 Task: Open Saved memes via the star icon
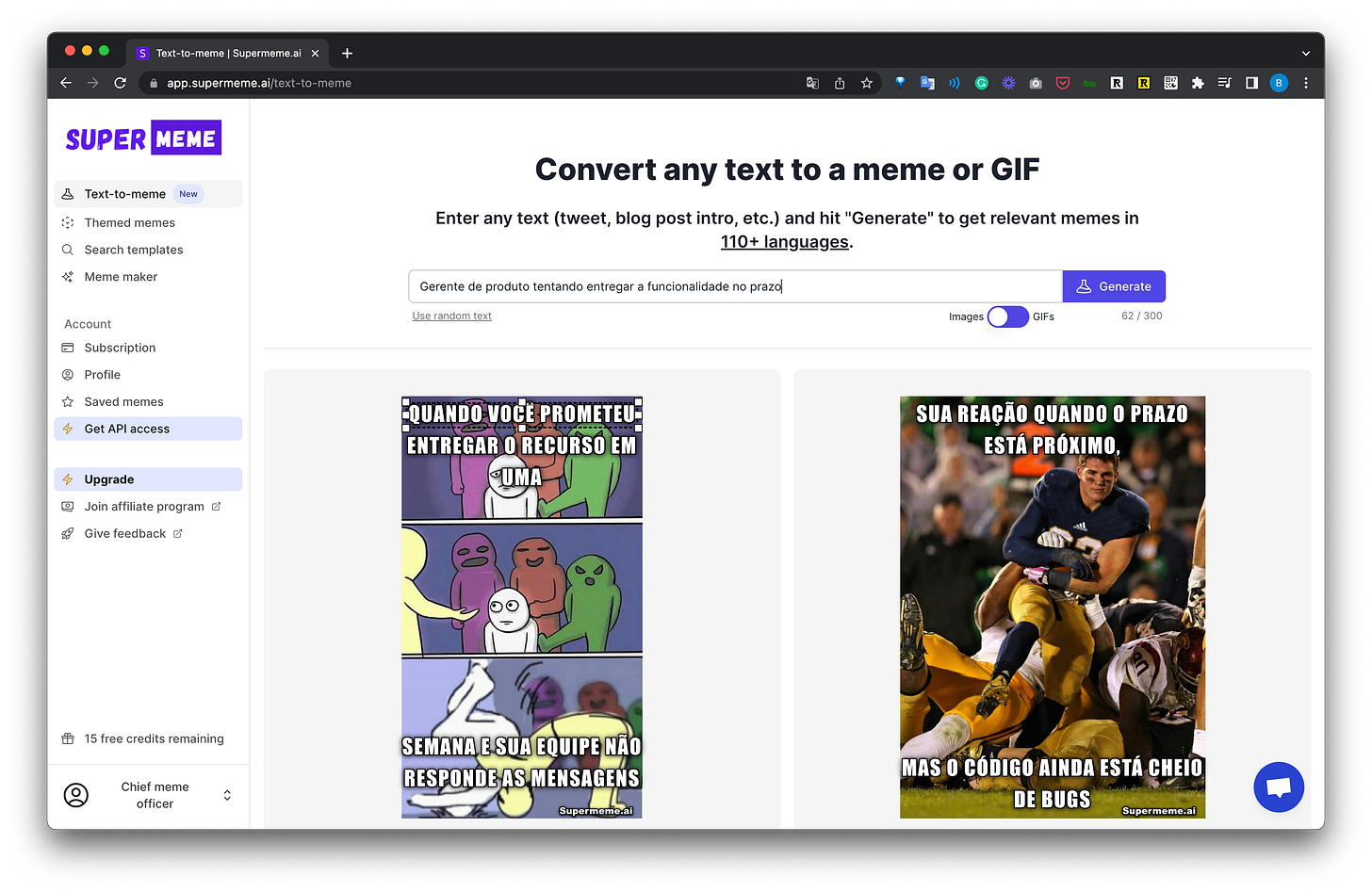pos(67,401)
